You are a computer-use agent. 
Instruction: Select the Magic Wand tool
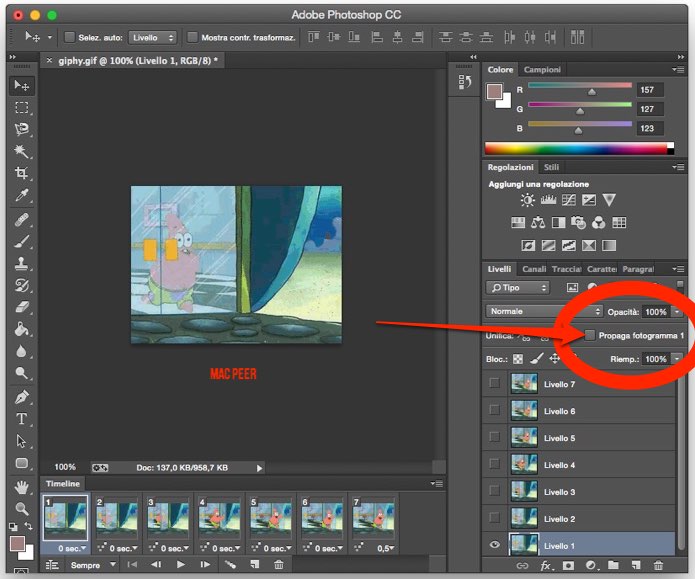[21, 152]
